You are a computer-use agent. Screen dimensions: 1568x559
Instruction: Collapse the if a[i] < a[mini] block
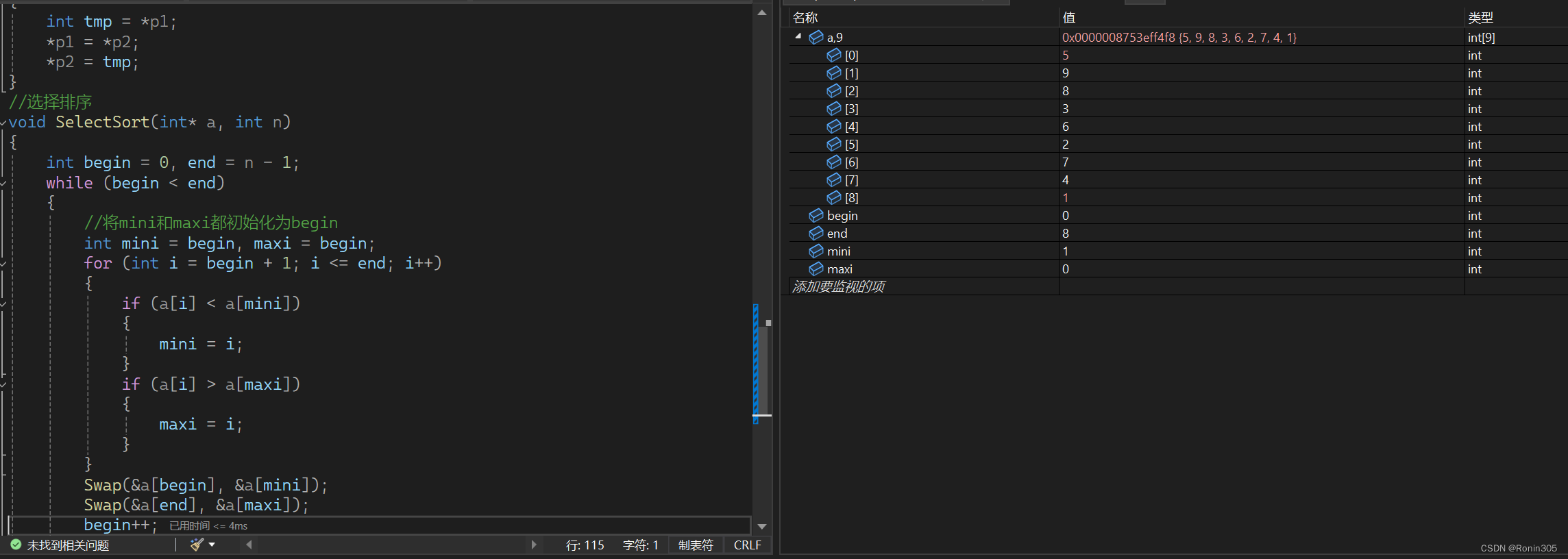pyautogui.click(x=3, y=304)
